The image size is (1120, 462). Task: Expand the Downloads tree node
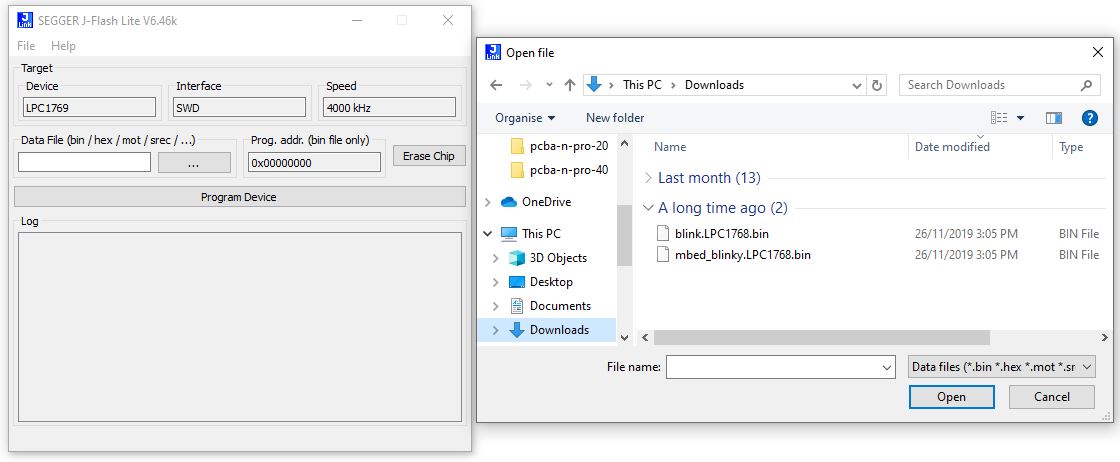pos(496,330)
